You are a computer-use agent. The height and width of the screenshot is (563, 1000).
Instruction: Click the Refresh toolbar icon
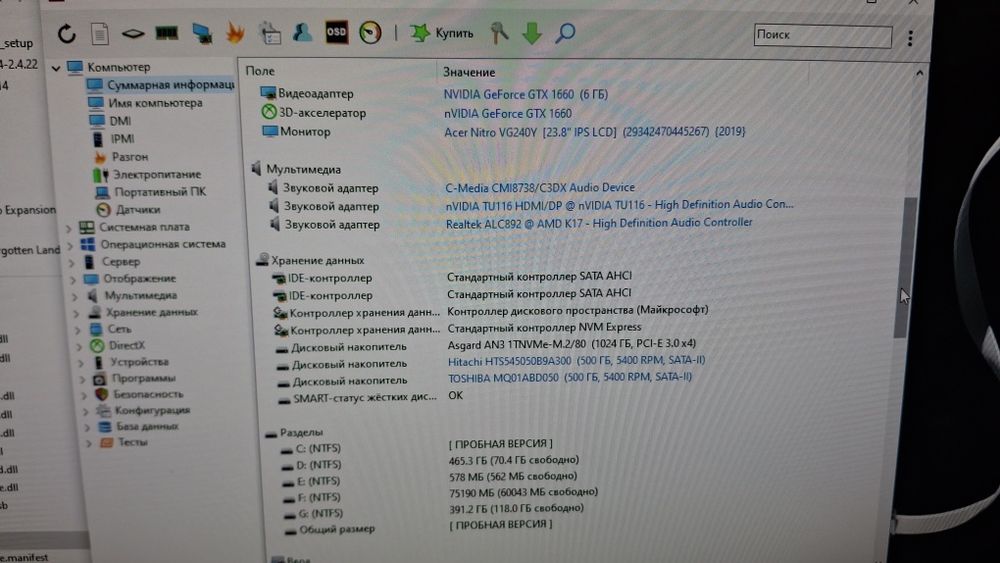point(67,33)
